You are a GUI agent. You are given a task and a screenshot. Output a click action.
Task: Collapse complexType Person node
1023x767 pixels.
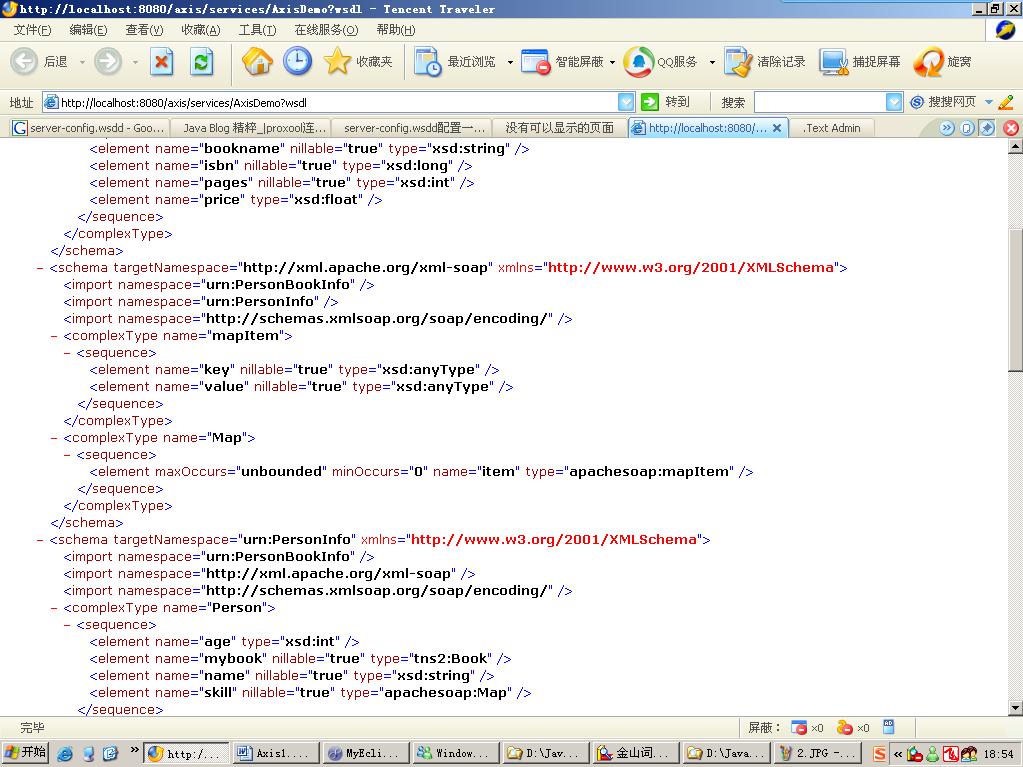54,608
